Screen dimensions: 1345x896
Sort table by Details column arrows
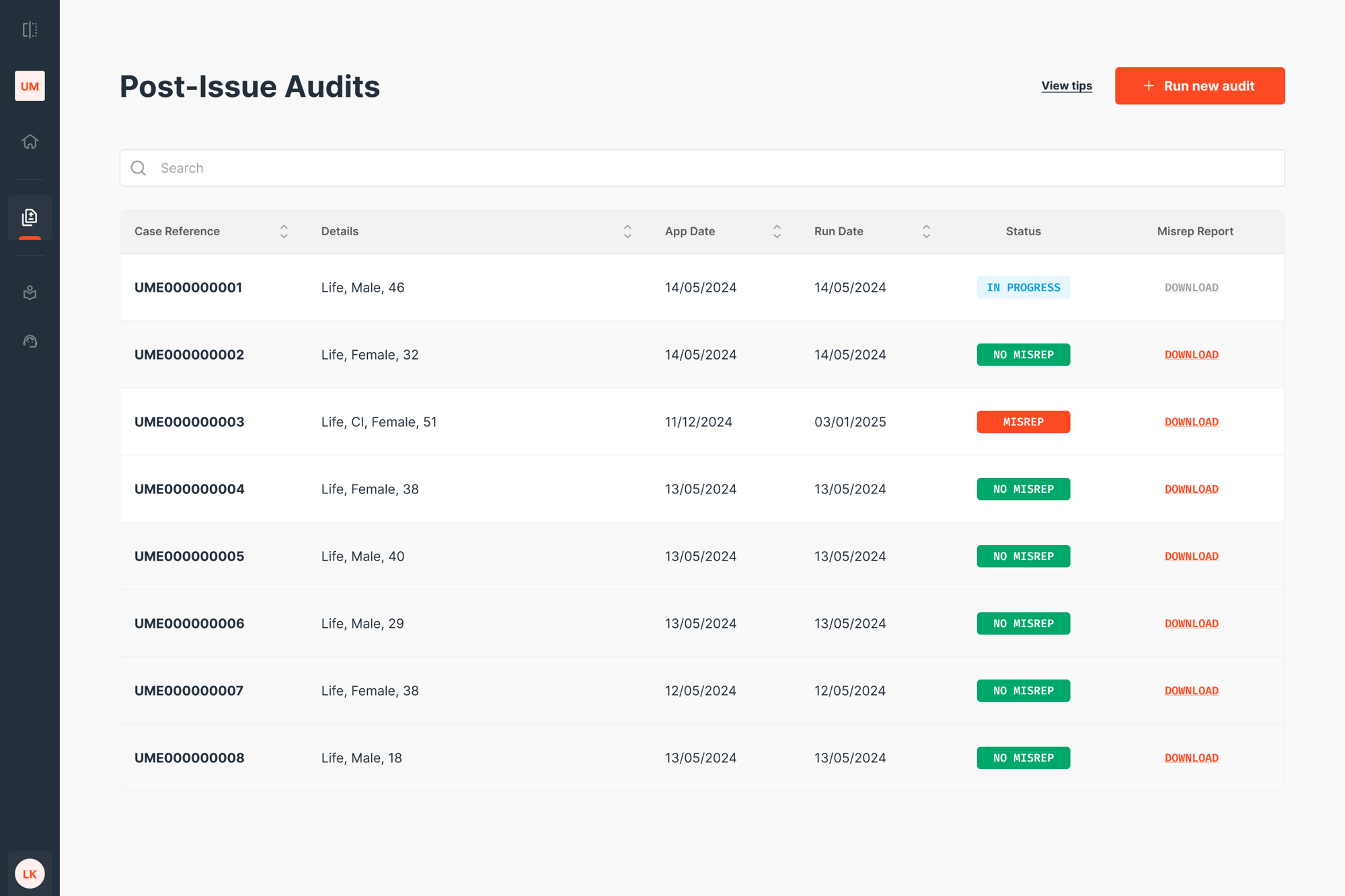[x=627, y=231]
